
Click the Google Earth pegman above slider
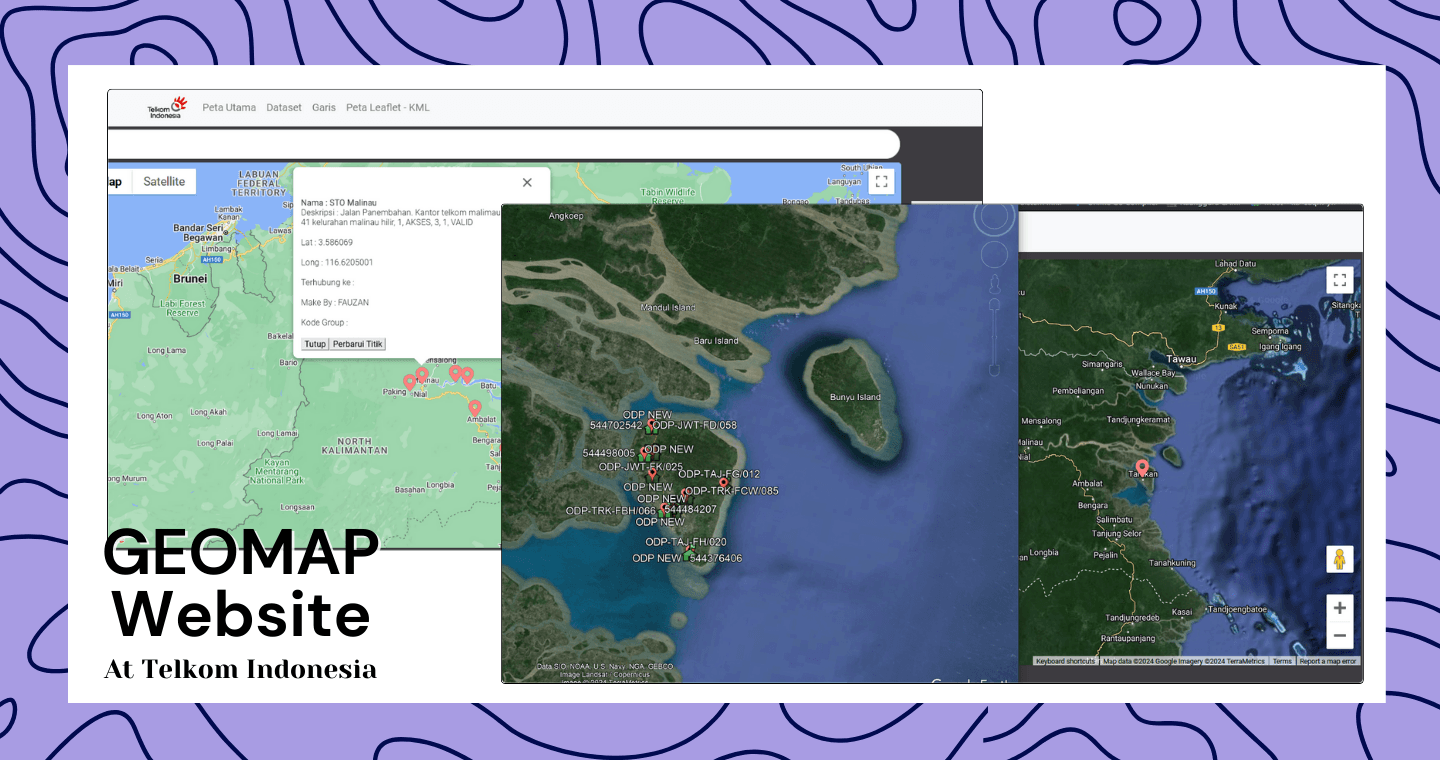pyautogui.click(x=994, y=286)
